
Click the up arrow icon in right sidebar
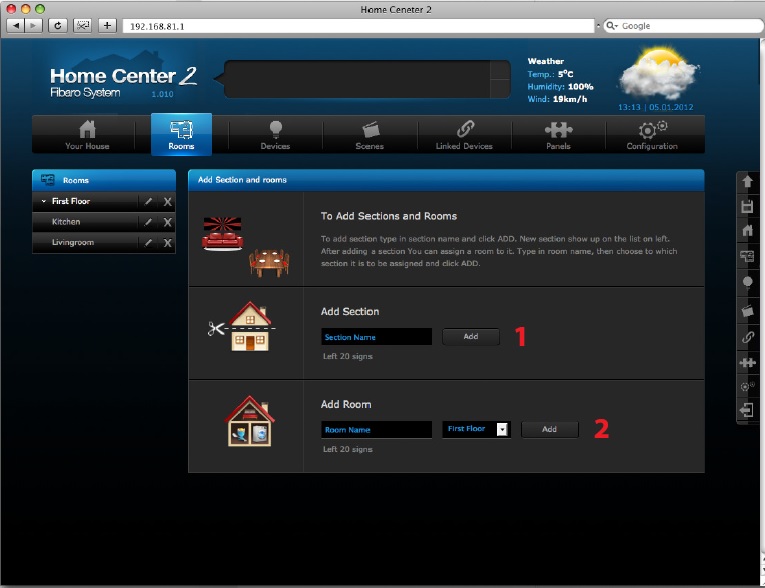[x=747, y=181]
